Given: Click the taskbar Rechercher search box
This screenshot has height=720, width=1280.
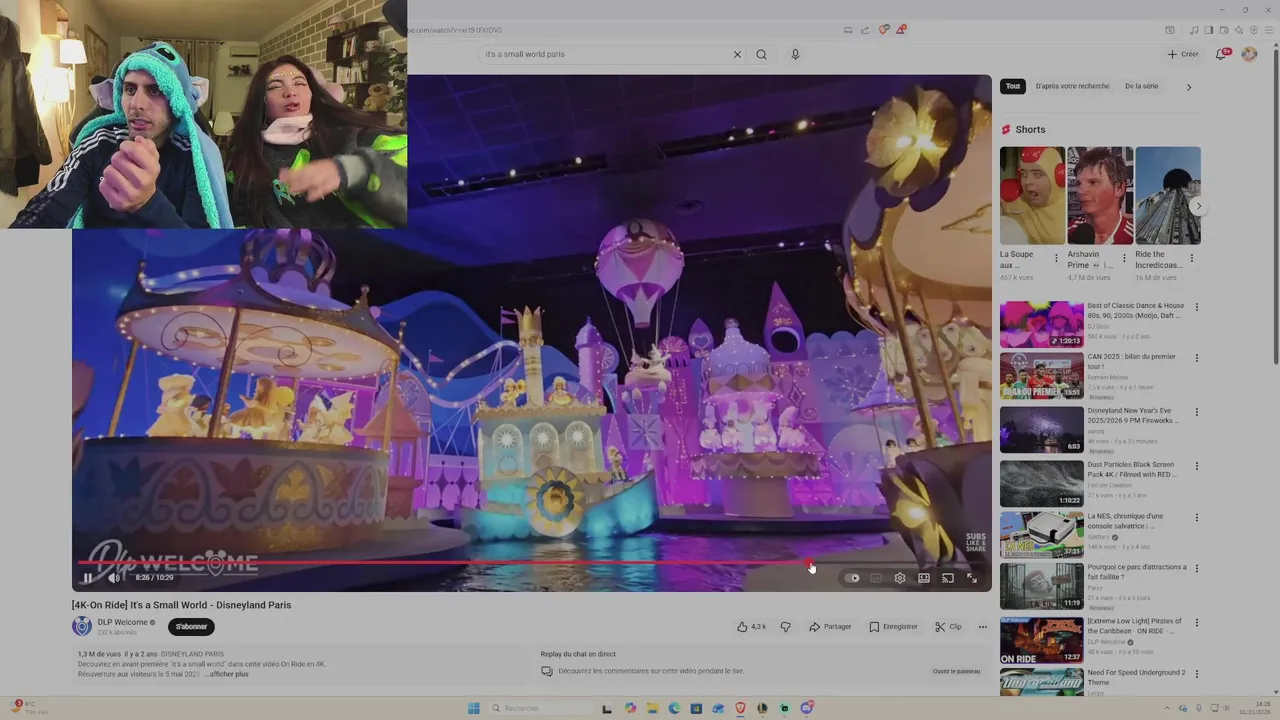Looking at the screenshot, I should coord(540,708).
